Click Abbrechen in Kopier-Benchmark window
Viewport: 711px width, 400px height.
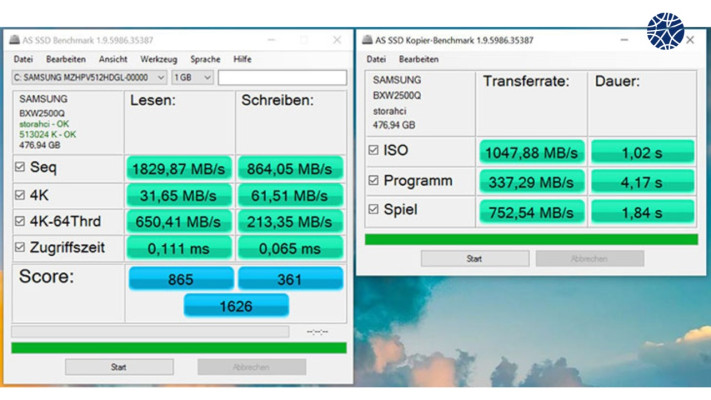tap(589, 259)
